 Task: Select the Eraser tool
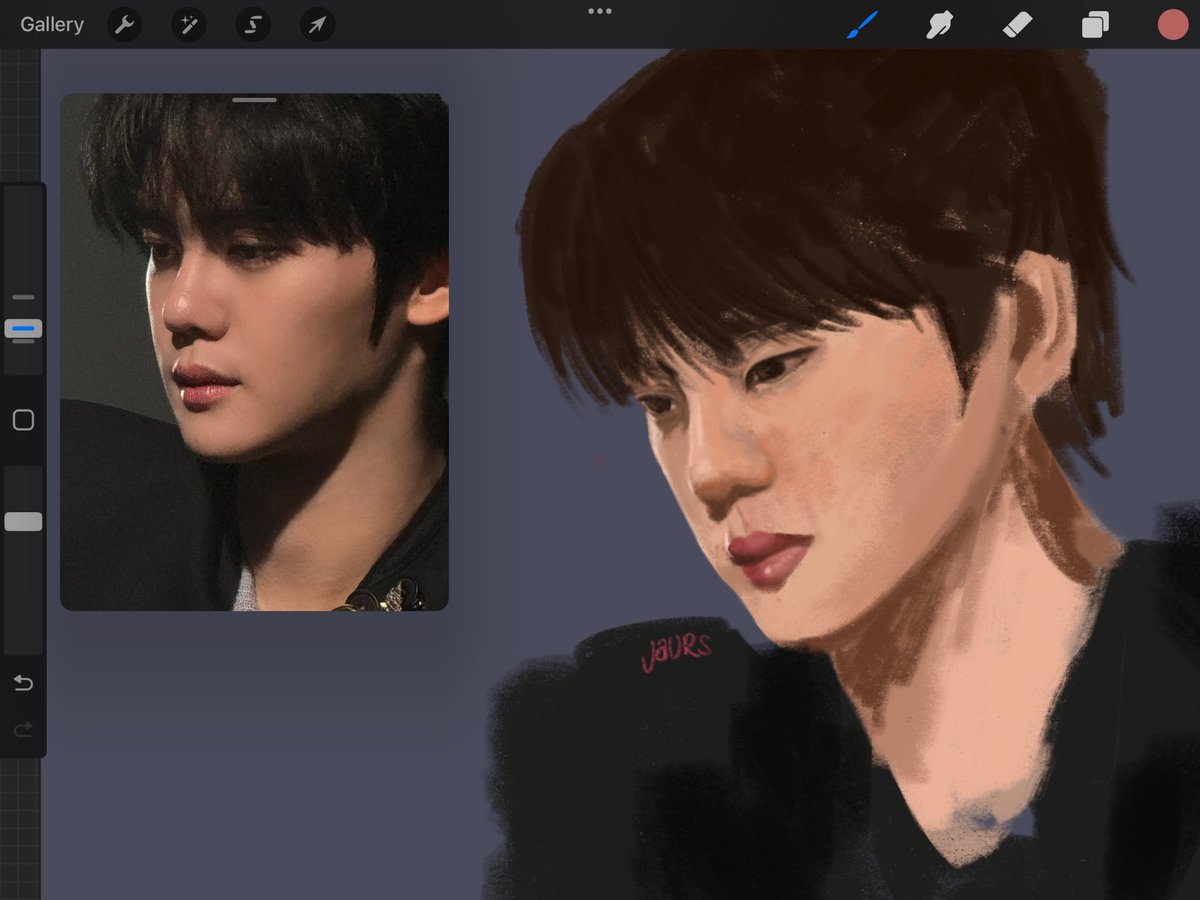tap(1018, 24)
